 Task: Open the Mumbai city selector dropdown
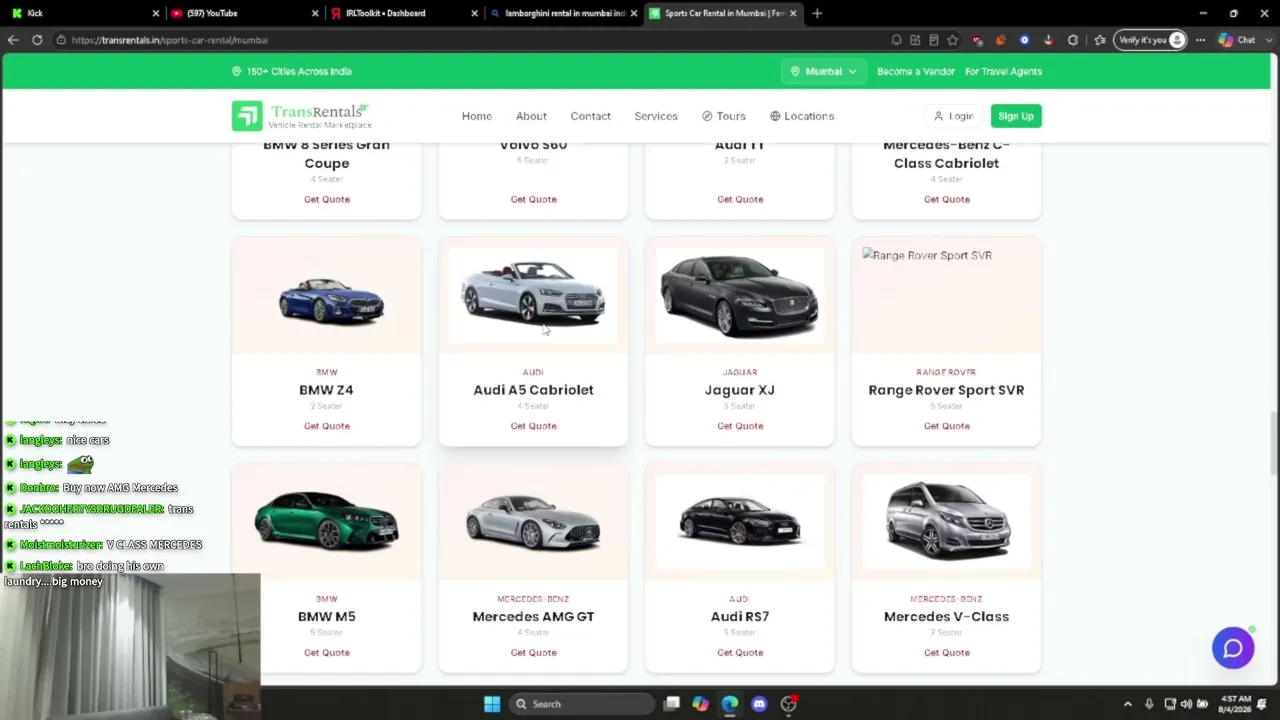pyautogui.click(x=823, y=71)
